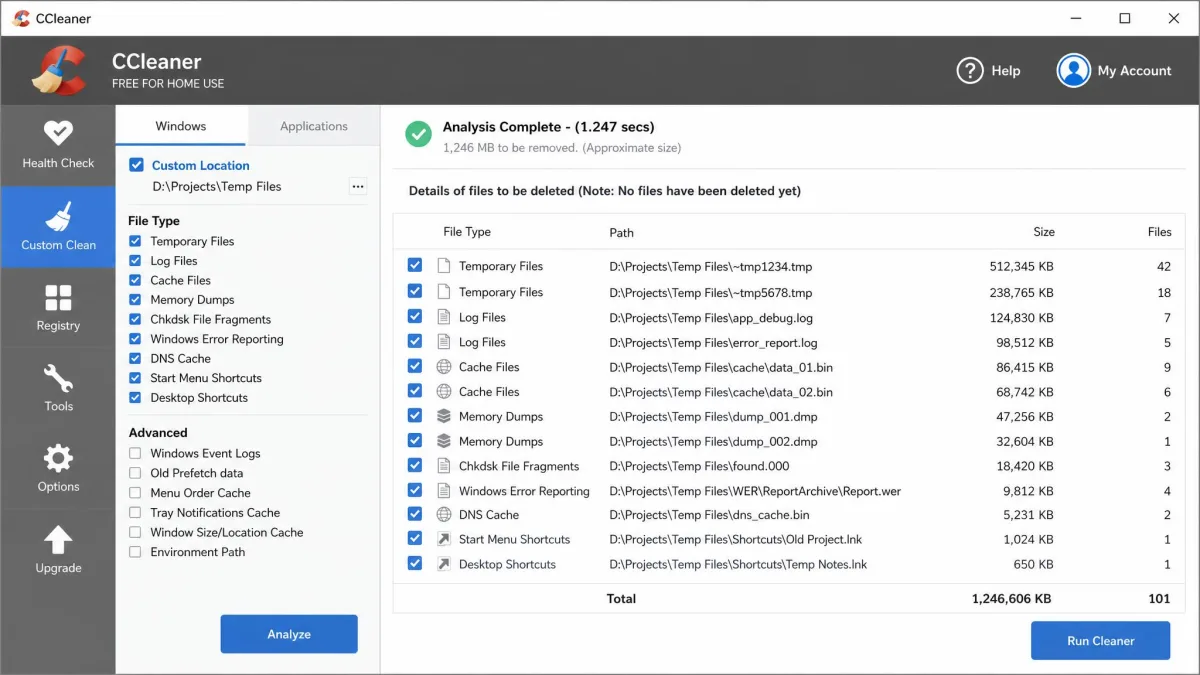Open the Options gear section
Image resolution: width=1200 pixels, height=675 pixels.
point(58,469)
